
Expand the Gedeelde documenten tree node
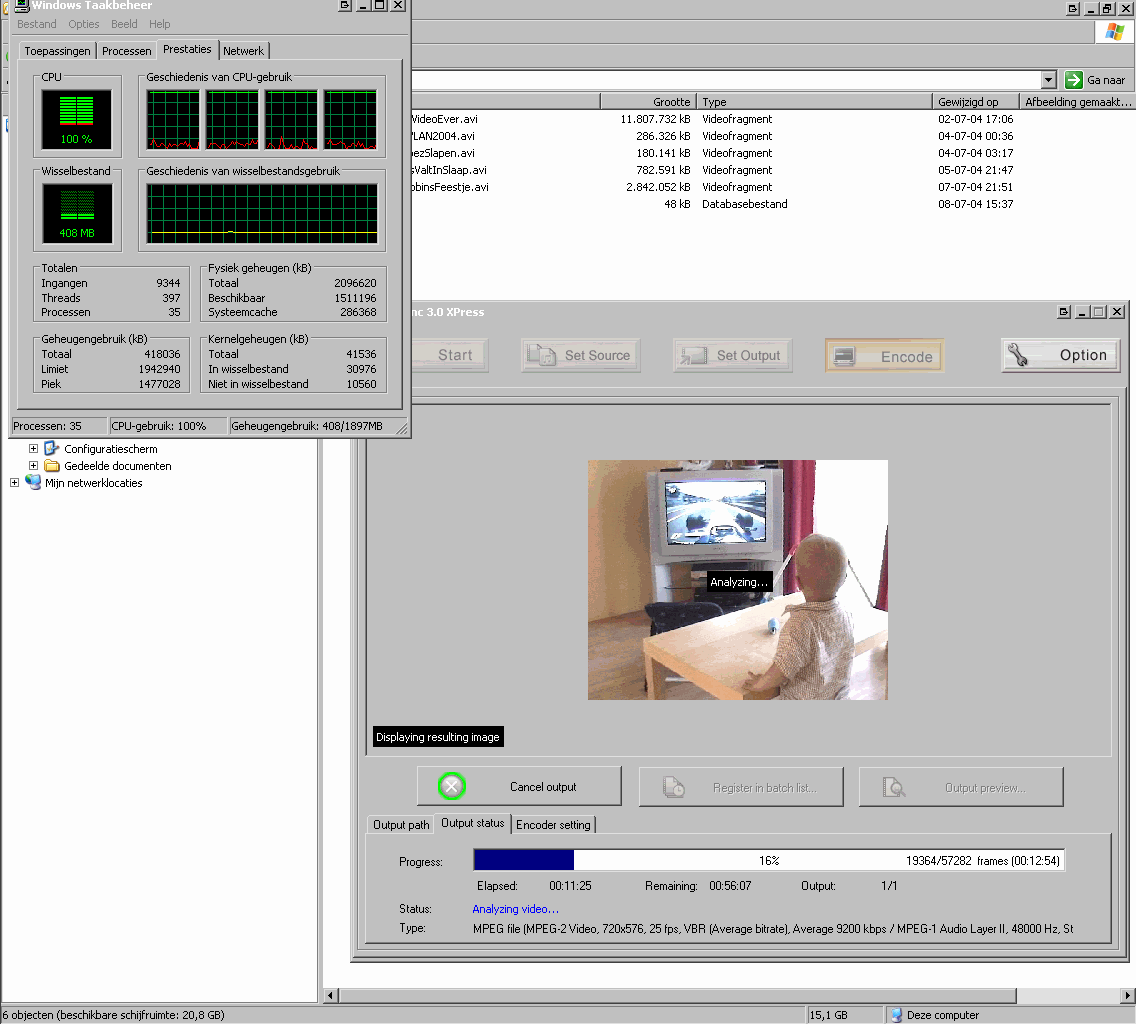point(33,465)
